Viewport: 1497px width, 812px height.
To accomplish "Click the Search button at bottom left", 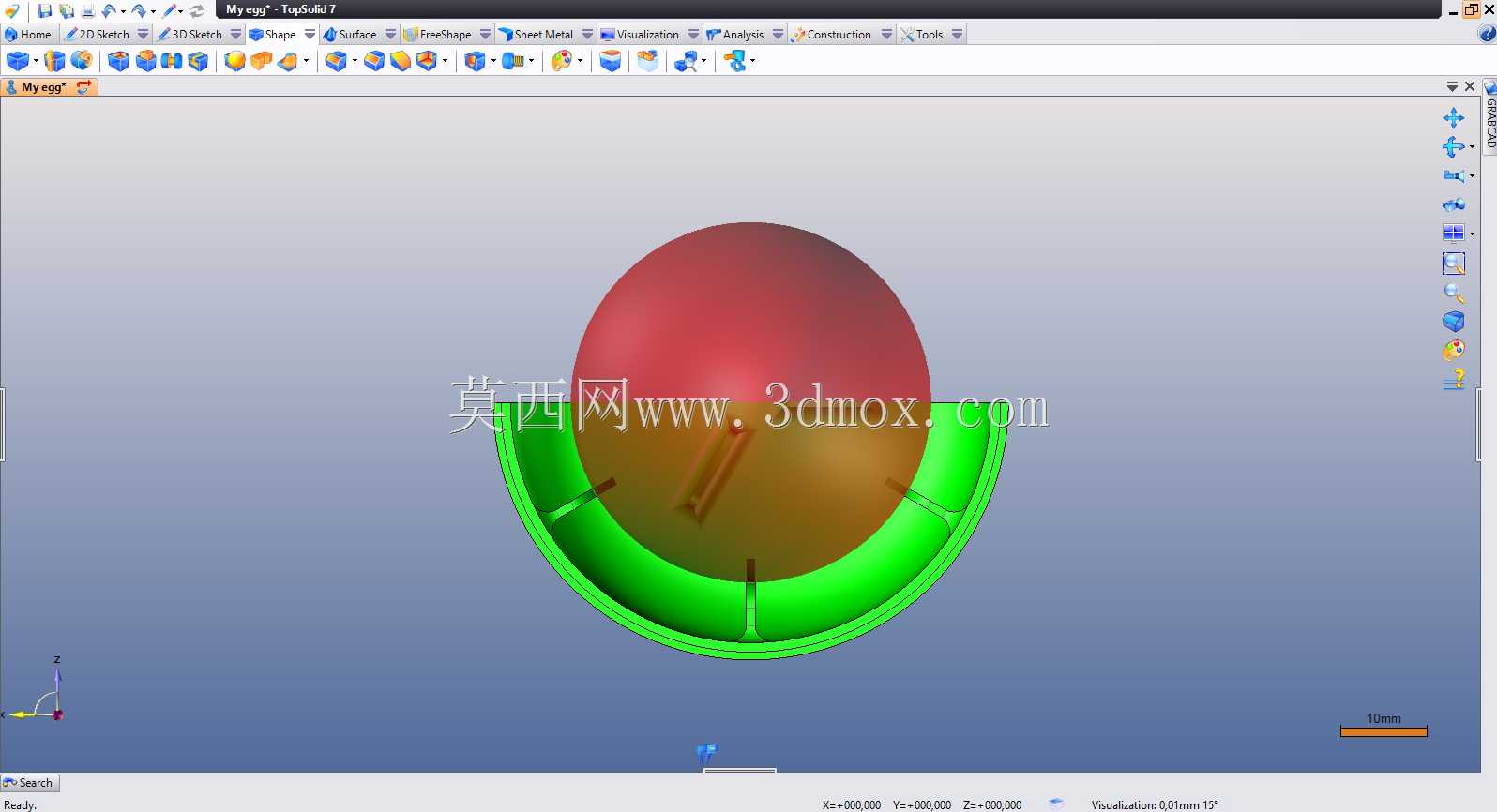I will pyautogui.click(x=29, y=783).
